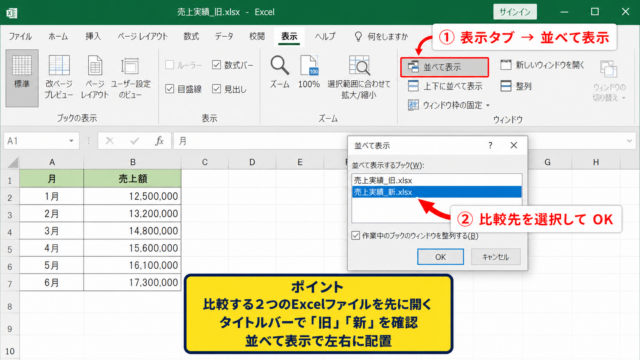Close the 並べて表示 dialog
This screenshot has height=360, width=640.
513,145
